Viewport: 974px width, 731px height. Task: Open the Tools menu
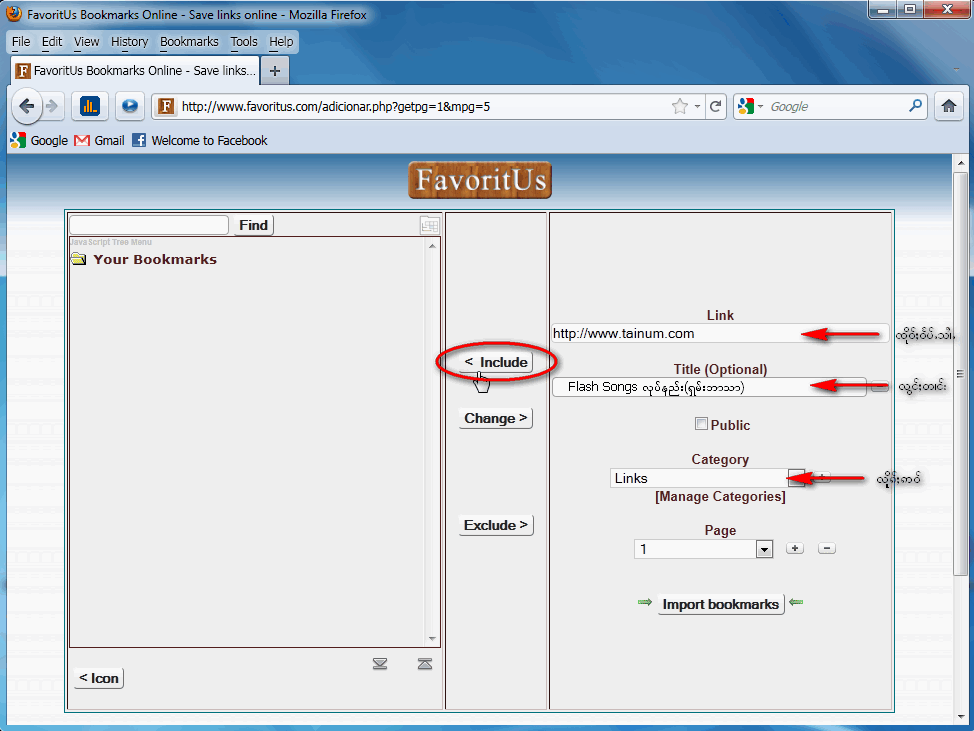(x=244, y=42)
